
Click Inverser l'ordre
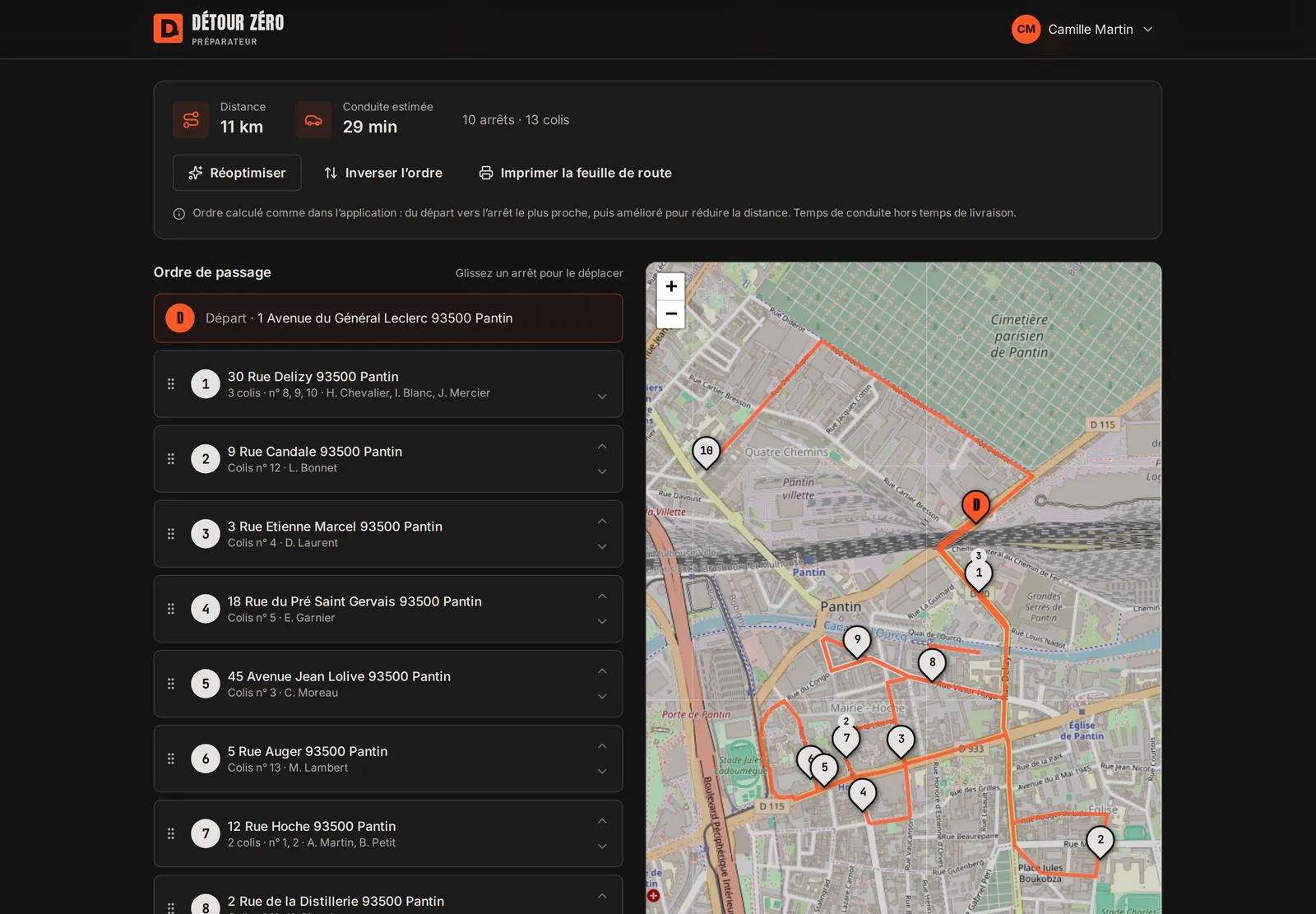pyautogui.click(x=383, y=173)
